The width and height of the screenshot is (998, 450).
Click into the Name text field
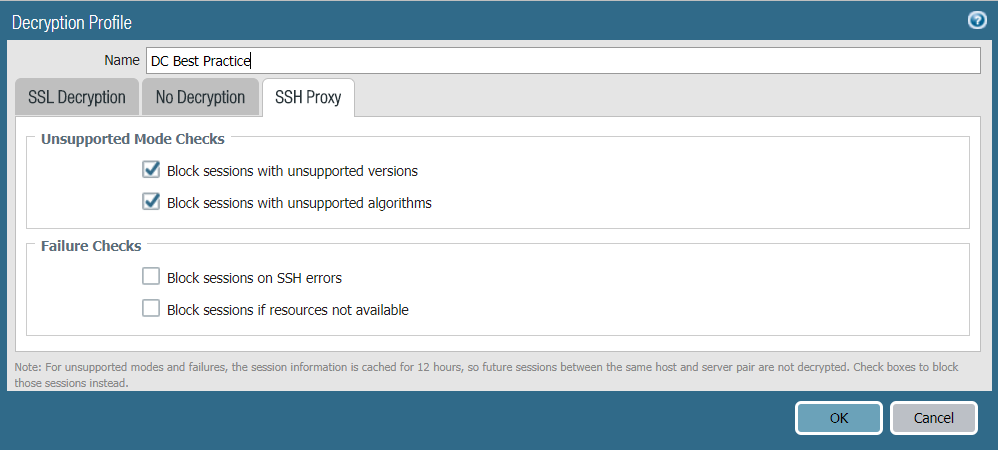click(x=560, y=61)
